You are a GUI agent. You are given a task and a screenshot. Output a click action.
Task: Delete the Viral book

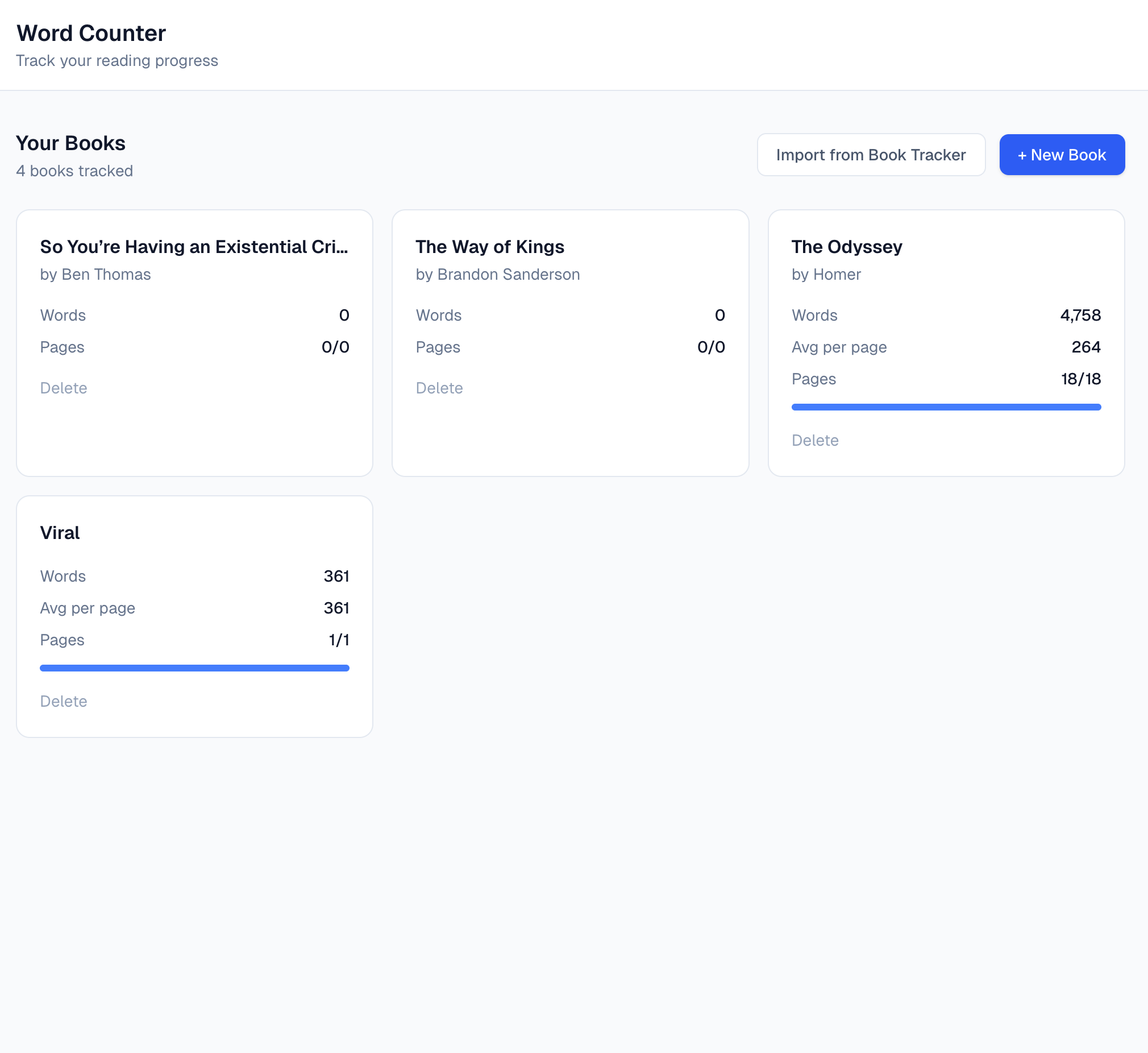(63, 702)
